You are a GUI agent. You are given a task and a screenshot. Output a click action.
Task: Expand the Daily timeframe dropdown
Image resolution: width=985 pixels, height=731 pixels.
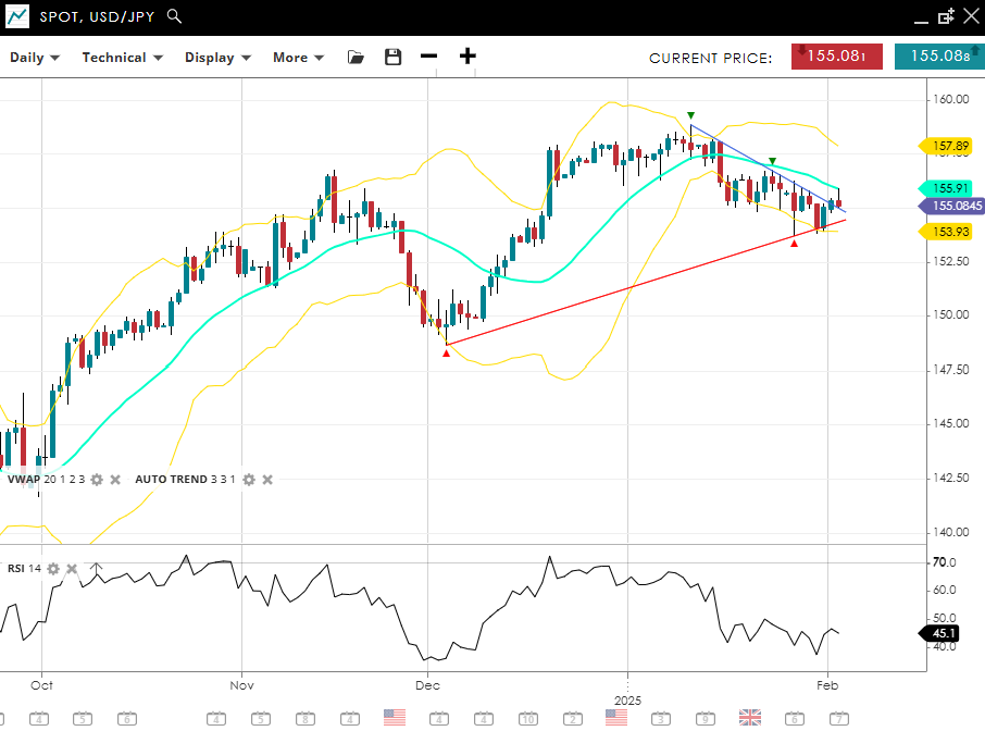point(35,57)
